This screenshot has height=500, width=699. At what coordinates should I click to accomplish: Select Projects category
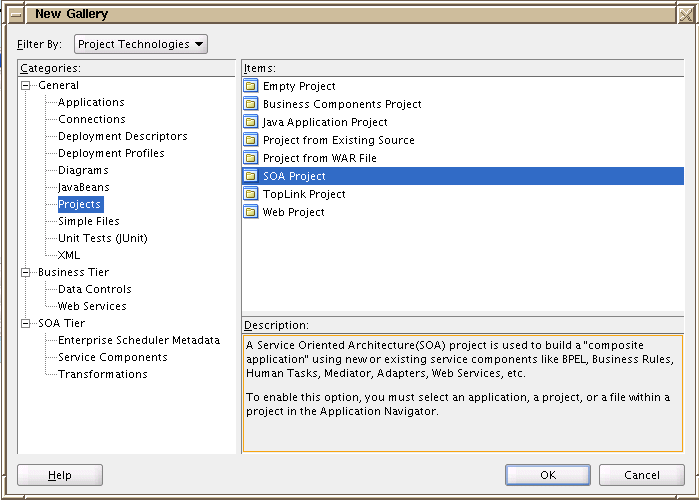click(x=80, y=204)
